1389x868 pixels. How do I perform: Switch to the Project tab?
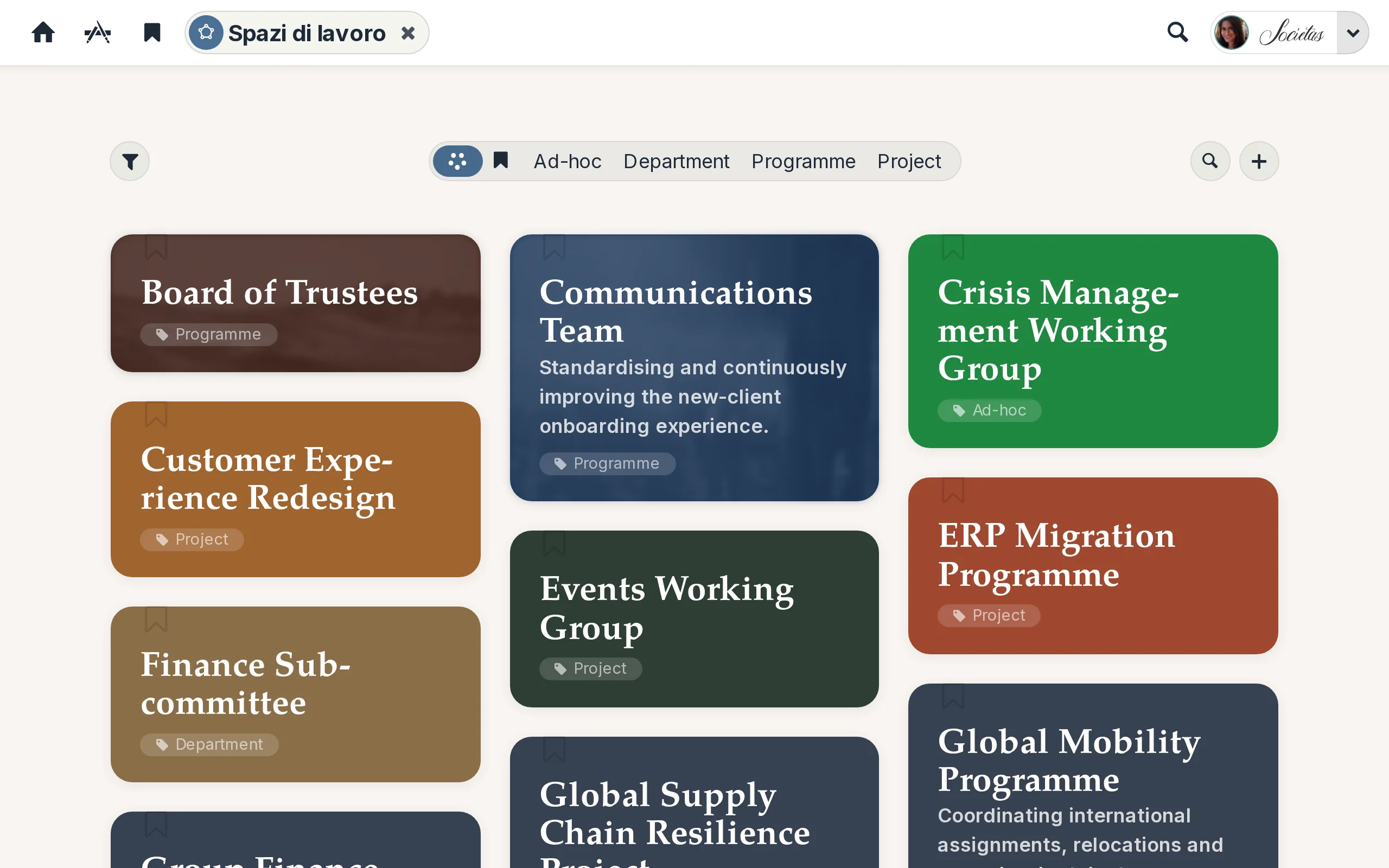pos(909,161)
